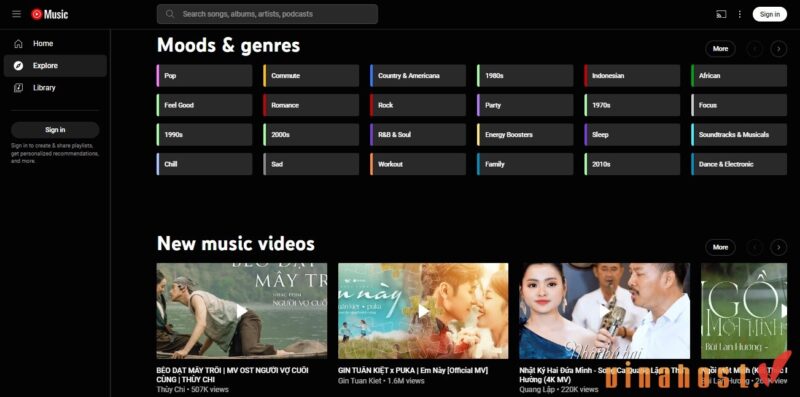Image resolution: width=800 pixels, height=397 pixels.
Task: Click the Home house icon
Action: [18, 44]
